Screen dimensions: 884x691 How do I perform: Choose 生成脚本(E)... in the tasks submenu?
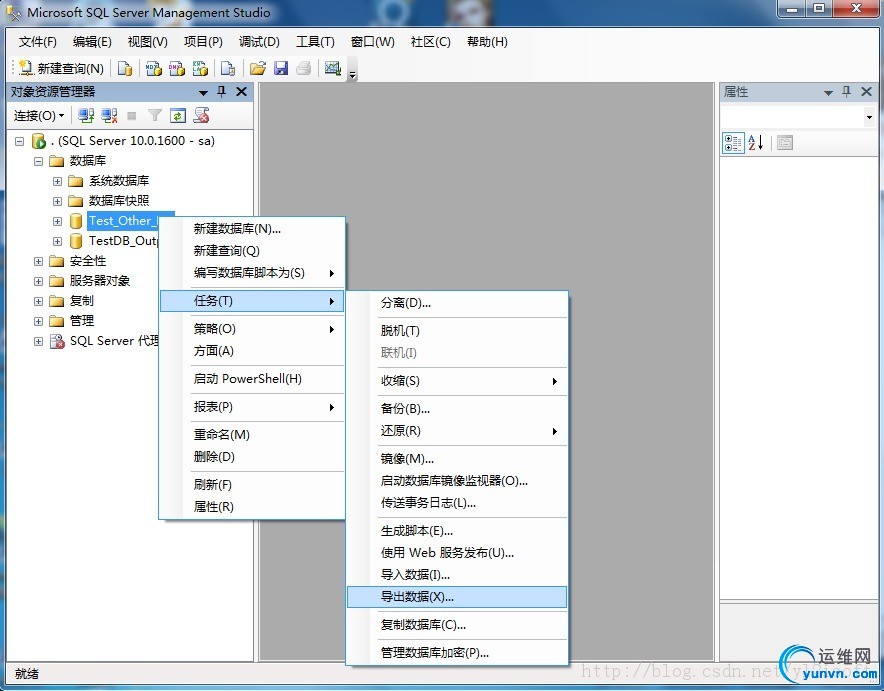point(457,531)
